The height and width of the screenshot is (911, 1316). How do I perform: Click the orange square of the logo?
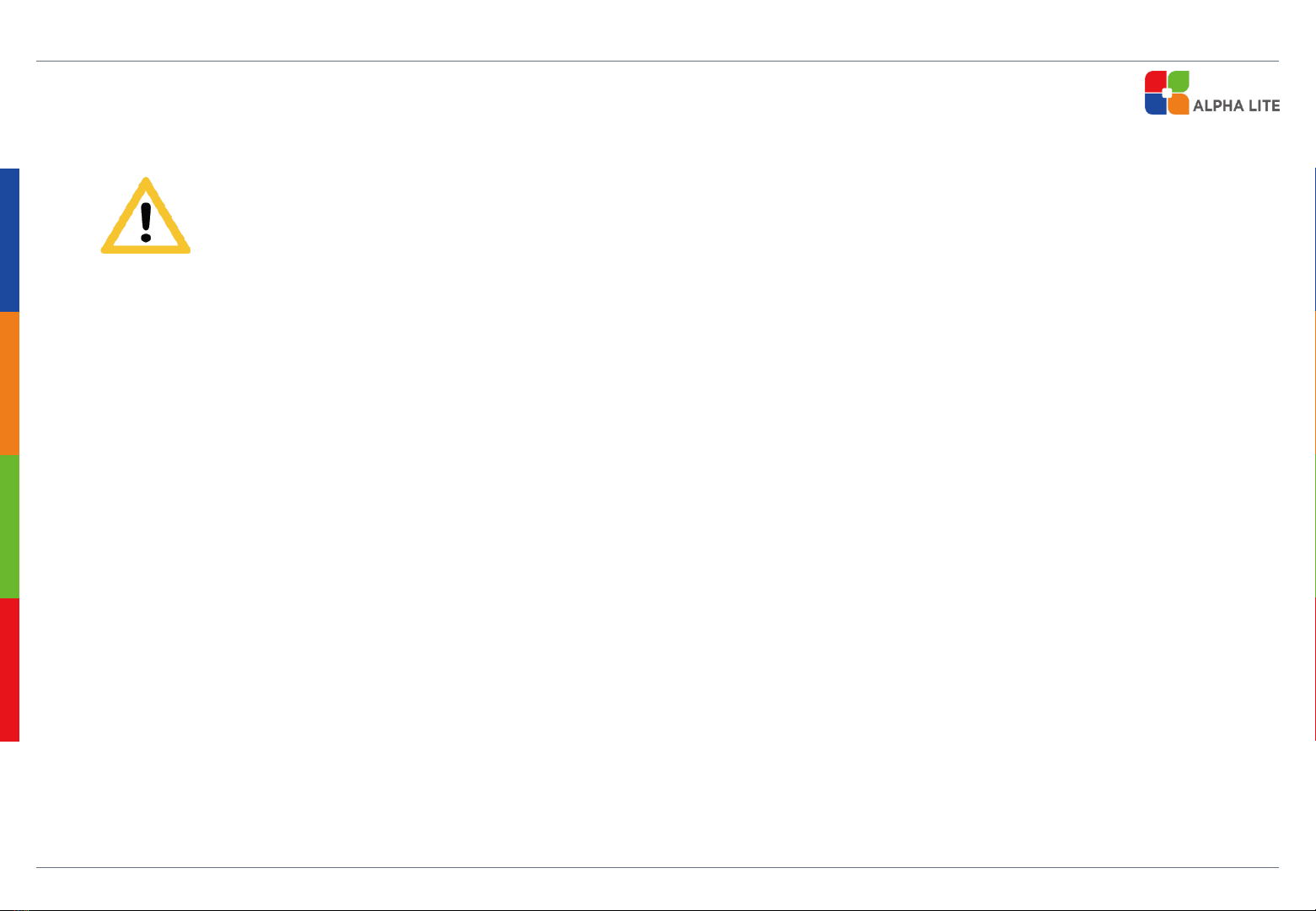(1179, 104)
